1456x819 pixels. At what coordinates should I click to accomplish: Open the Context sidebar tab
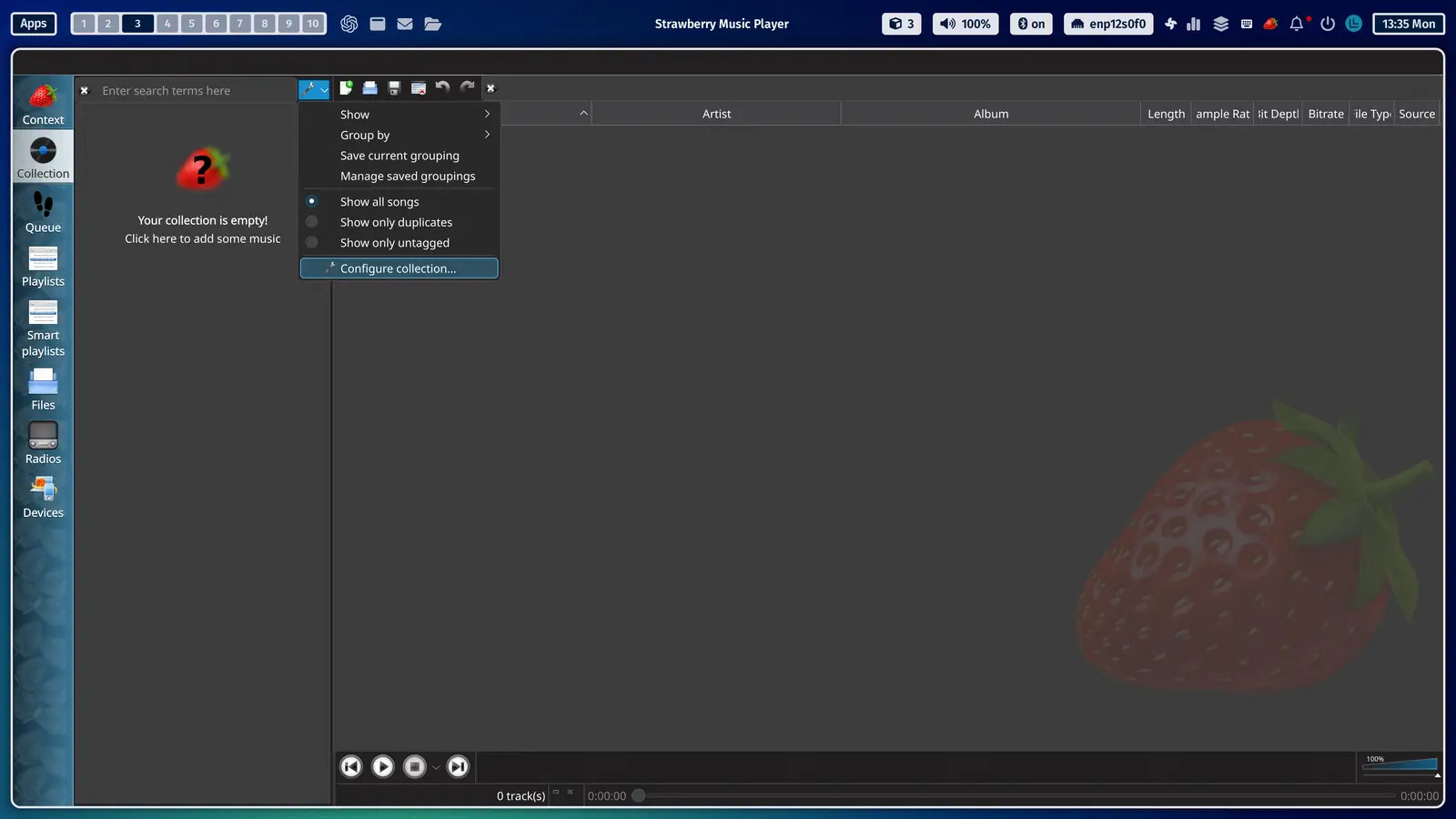43,103
